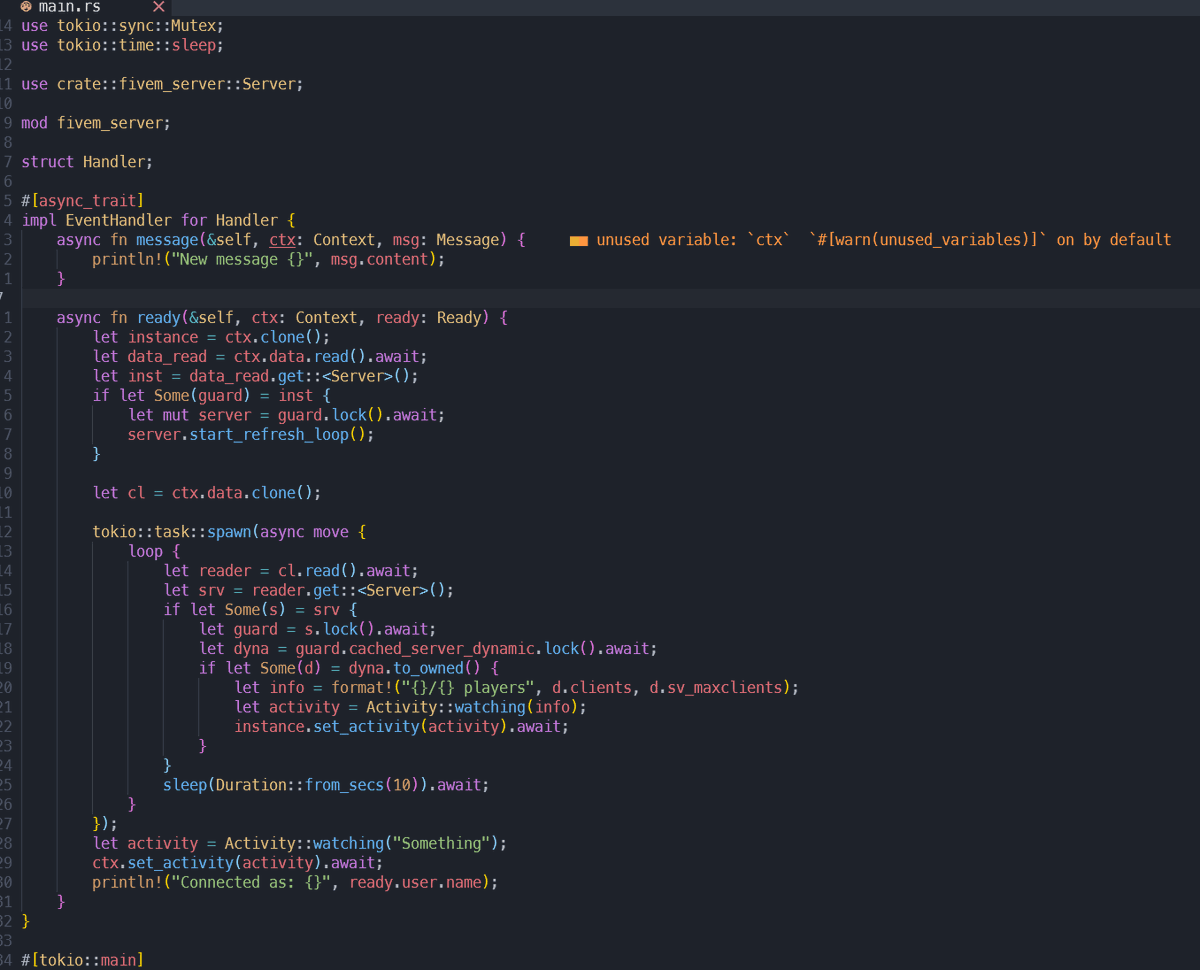The width and height of the screenshot is (1200, 970).
Task: Click the format!("{}/{} players") line
Action: 516,688
